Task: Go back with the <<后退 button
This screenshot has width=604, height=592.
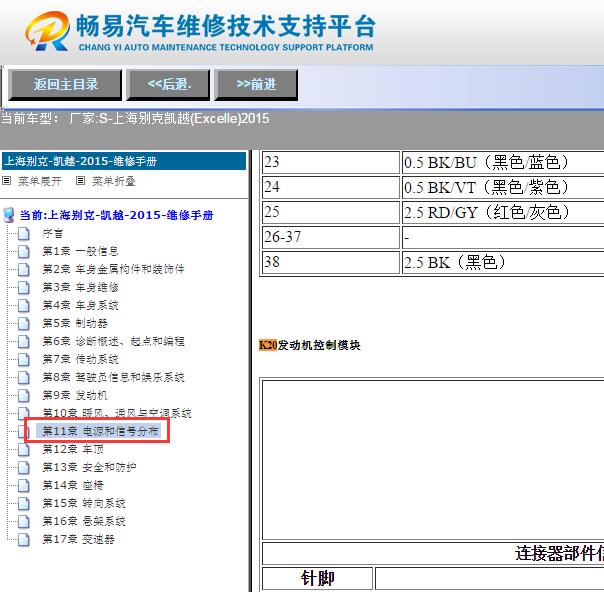Action: 168,85
